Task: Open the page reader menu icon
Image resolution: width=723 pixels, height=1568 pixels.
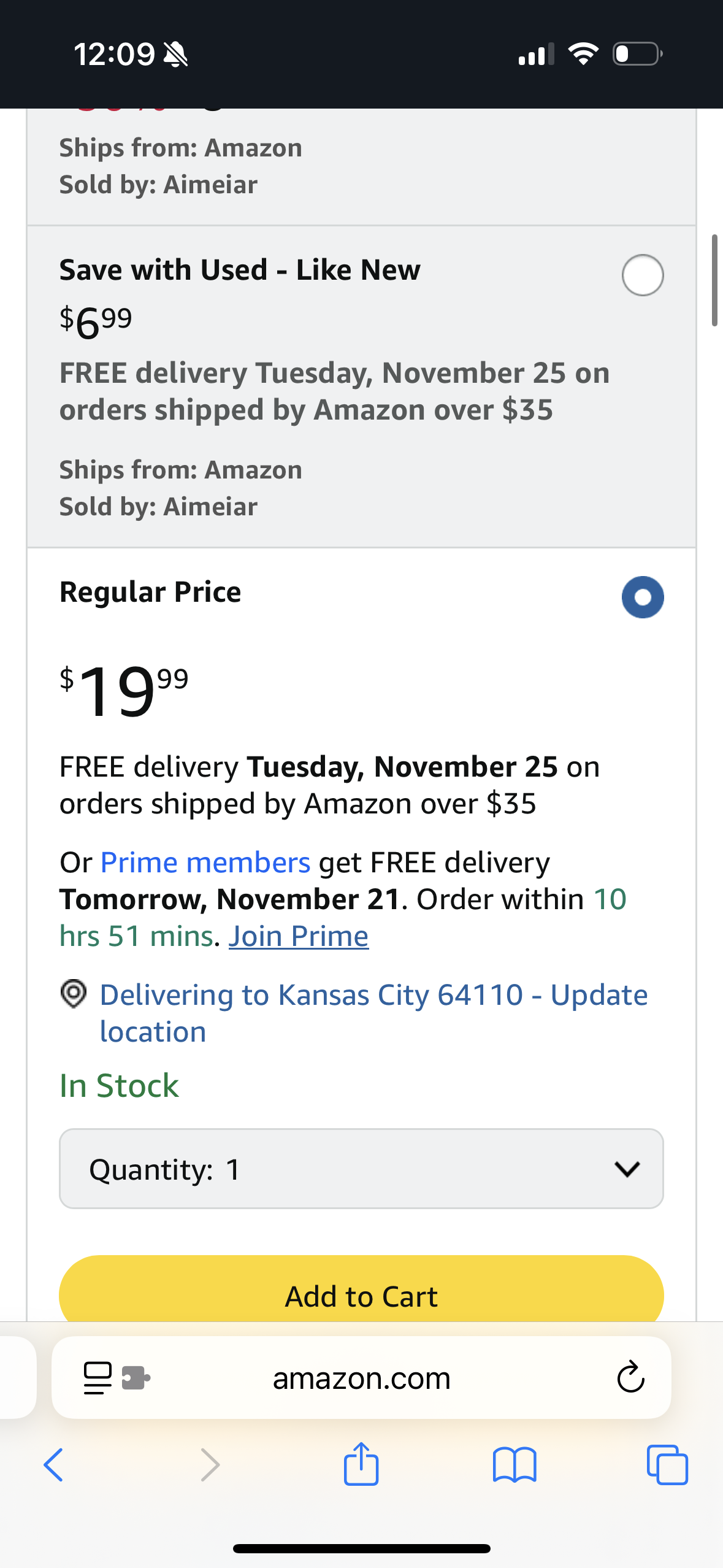Action: pos(98,1378)
